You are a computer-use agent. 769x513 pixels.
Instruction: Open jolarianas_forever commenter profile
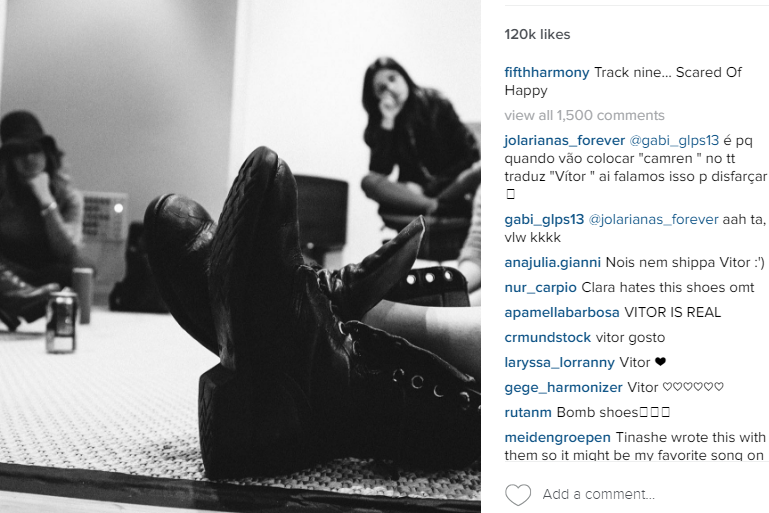(x=564, y=140)
